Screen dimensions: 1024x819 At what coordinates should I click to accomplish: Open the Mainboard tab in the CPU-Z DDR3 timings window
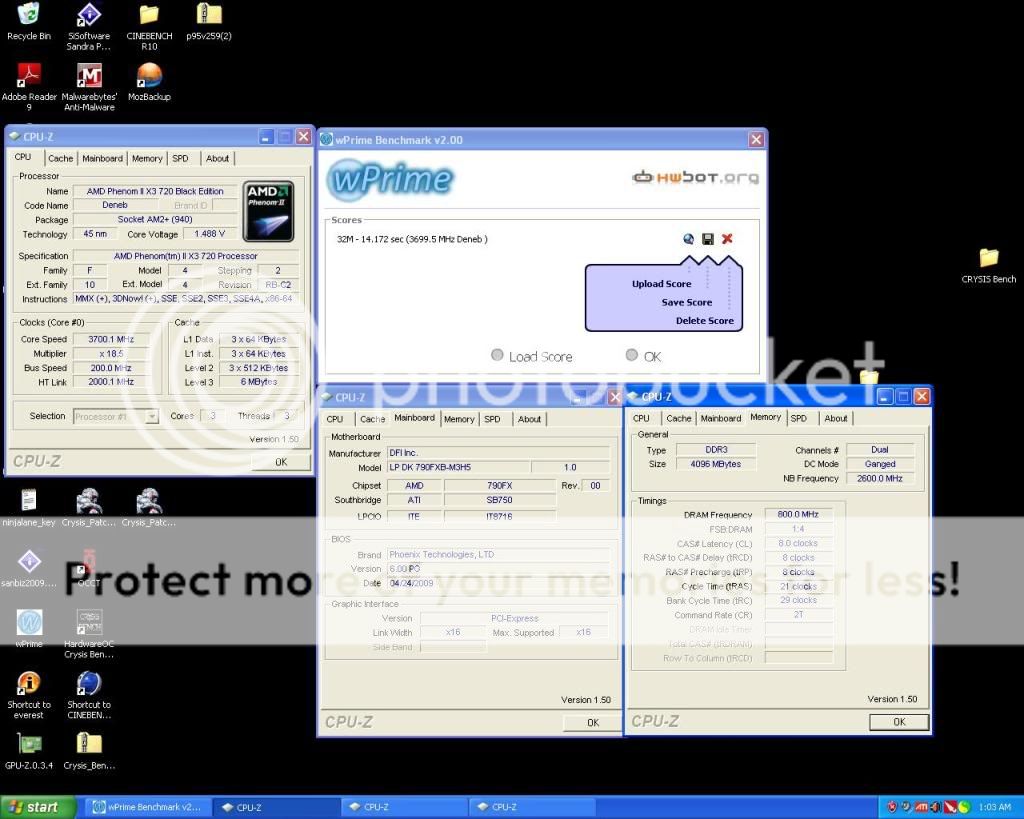point(721,418)
